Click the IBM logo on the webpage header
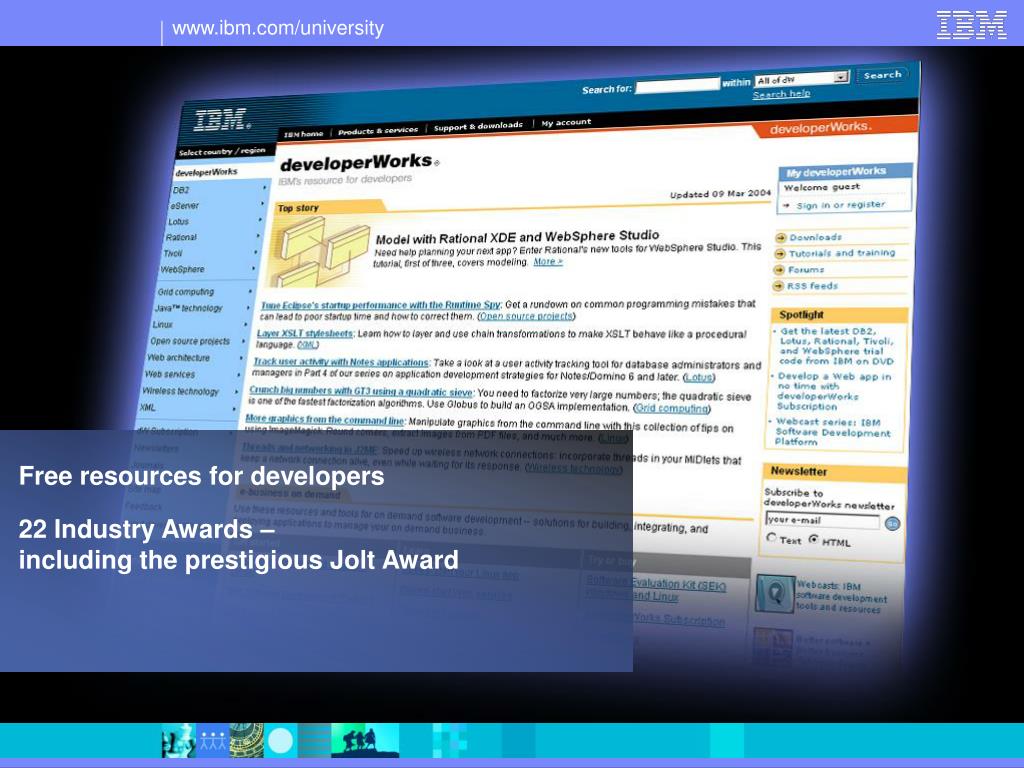 pyautogui.click(x=222, y=120)
